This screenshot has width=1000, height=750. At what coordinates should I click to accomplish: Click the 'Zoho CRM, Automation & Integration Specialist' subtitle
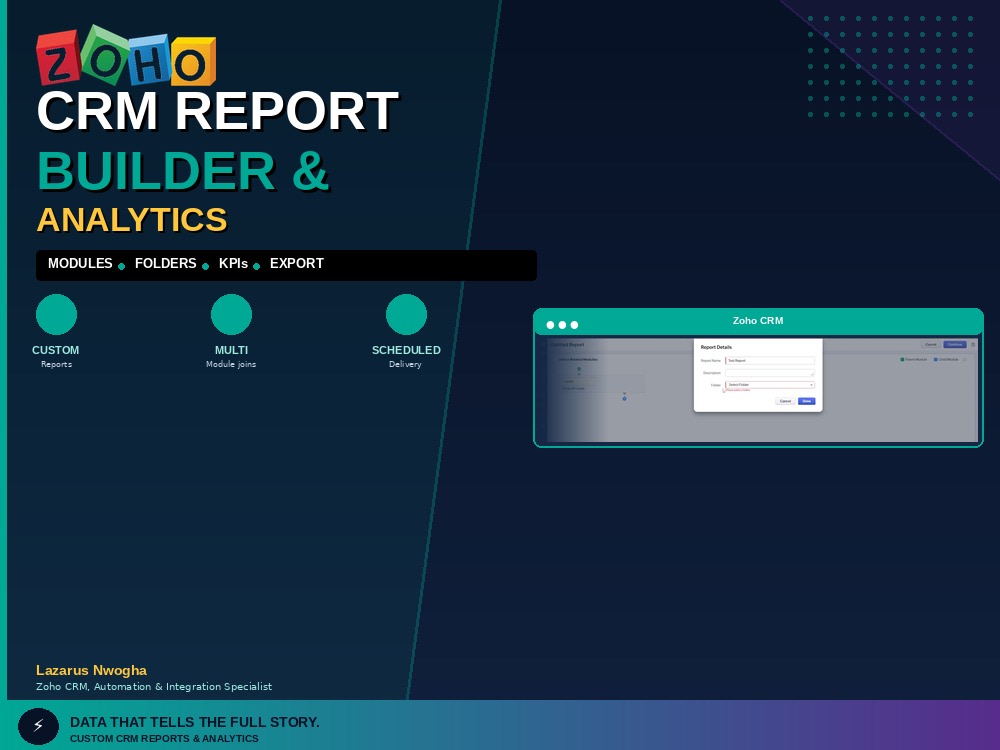pyautogui.click(x=154, y=687)
